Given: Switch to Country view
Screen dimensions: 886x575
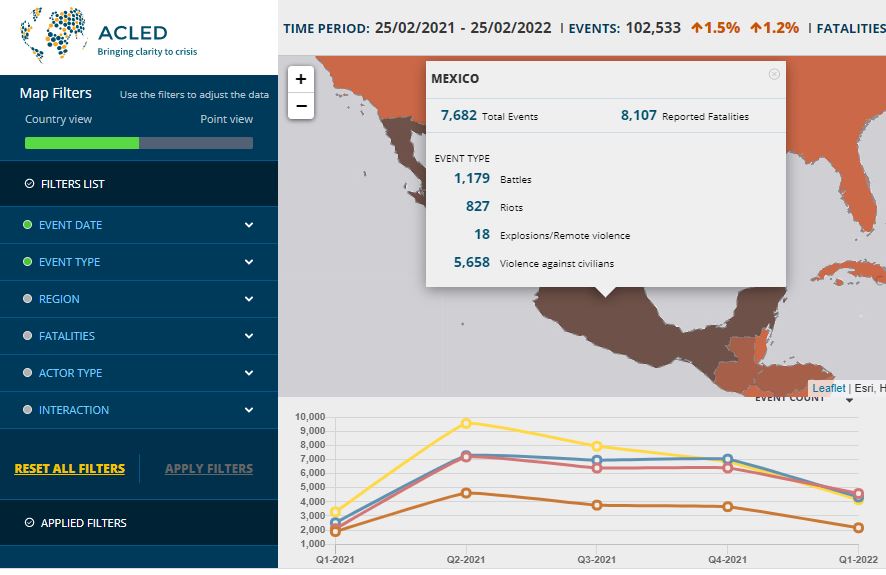Looking at the screenshot, I should pos(59,119).
